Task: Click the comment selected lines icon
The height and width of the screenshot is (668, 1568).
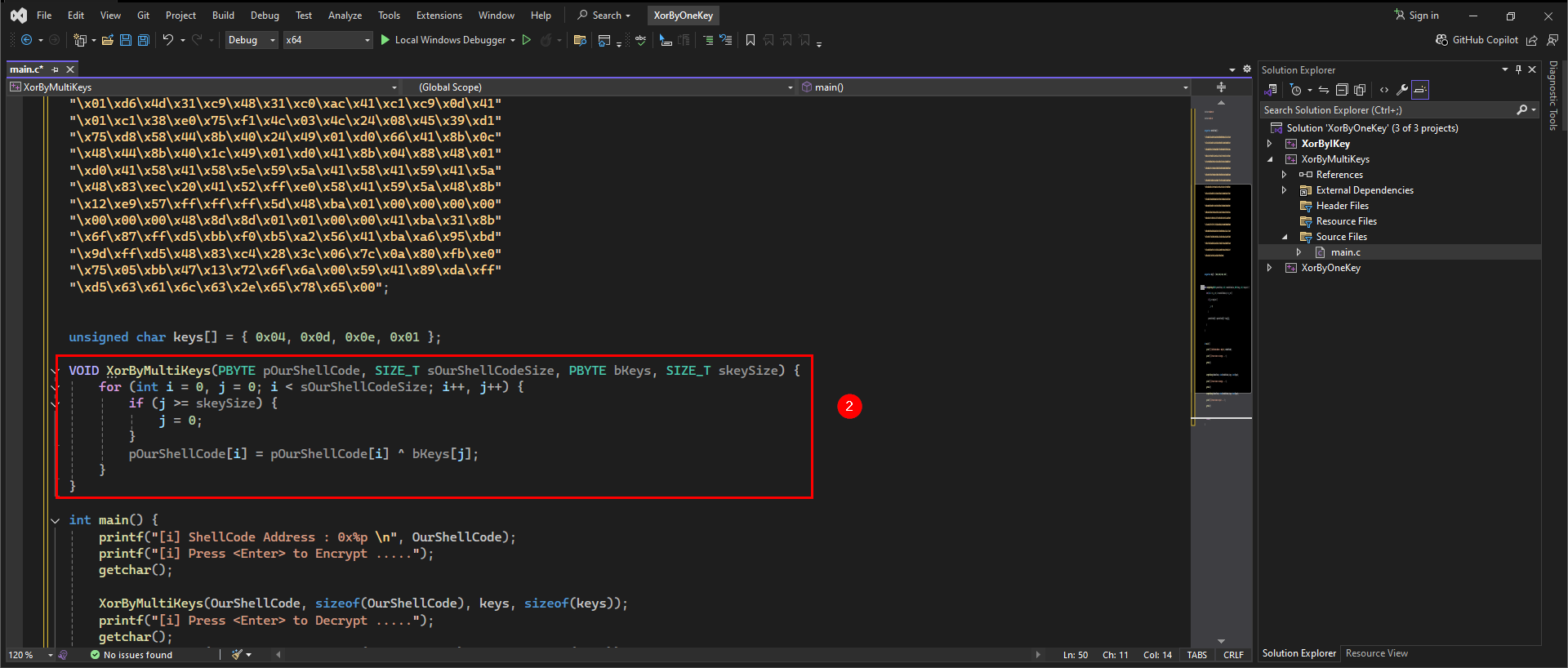Action: 707,40
